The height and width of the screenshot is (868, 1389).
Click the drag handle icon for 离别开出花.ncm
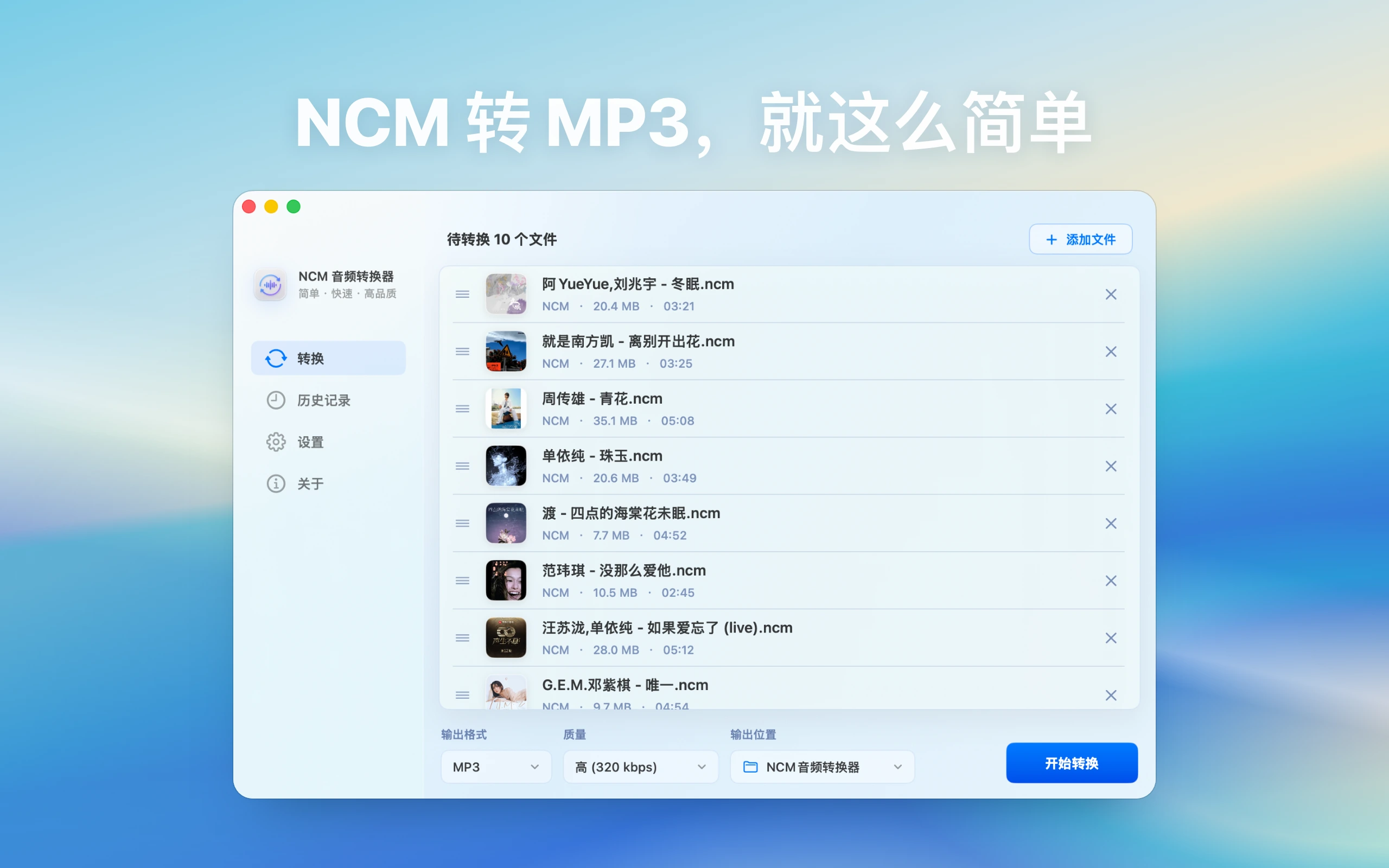(x=463, y=352)
